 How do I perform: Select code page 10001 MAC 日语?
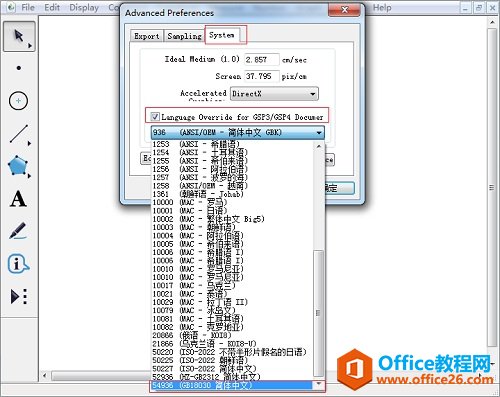point(232,211)
